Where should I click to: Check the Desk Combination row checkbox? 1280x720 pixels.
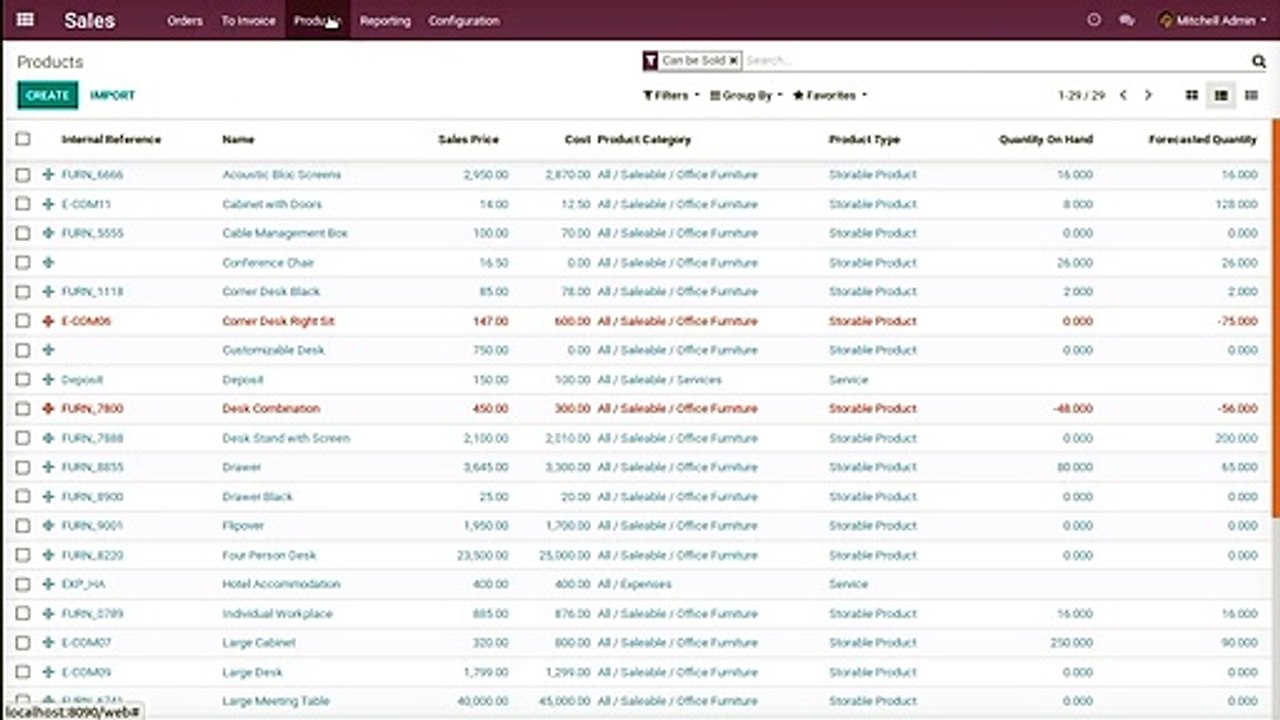tap(23, 408)
